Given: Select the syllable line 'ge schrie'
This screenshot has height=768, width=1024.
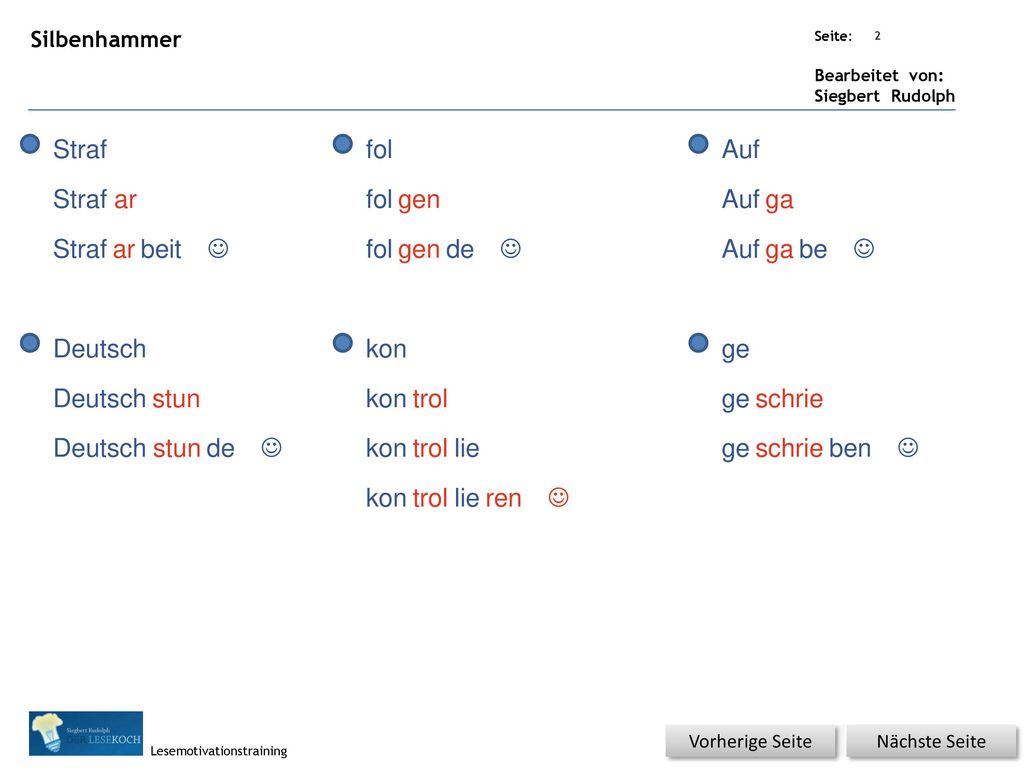Looking at the screenshot, I should tap(772, 400).
